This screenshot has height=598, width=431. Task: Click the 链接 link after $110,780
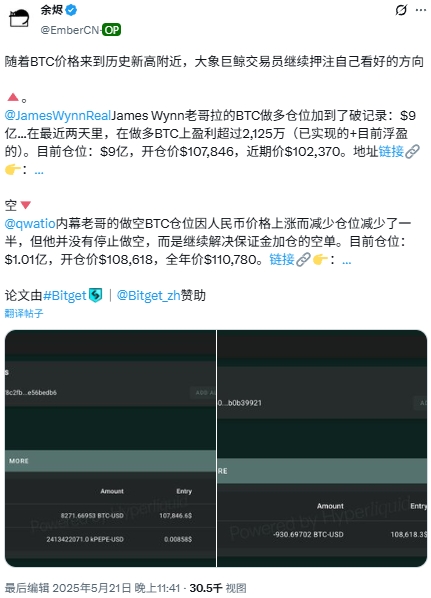282,260
